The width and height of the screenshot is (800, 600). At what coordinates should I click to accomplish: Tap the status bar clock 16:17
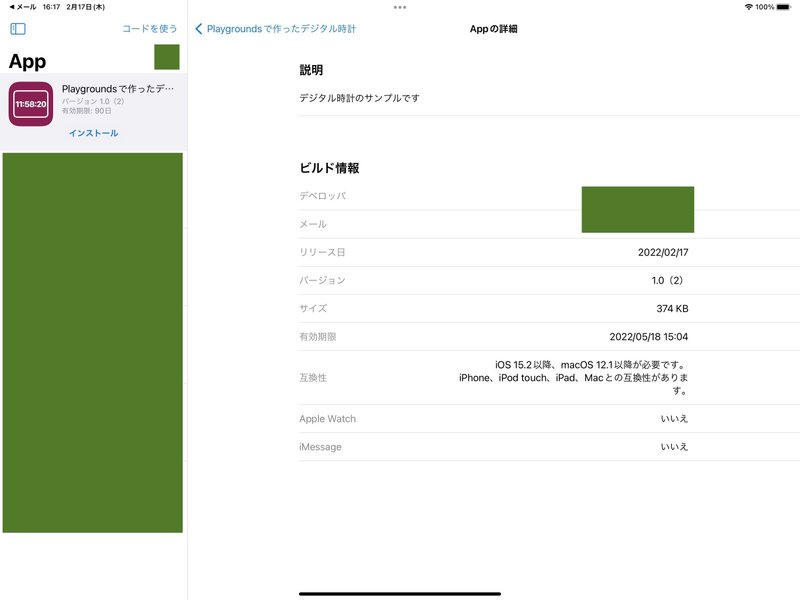tap(51, 7)
